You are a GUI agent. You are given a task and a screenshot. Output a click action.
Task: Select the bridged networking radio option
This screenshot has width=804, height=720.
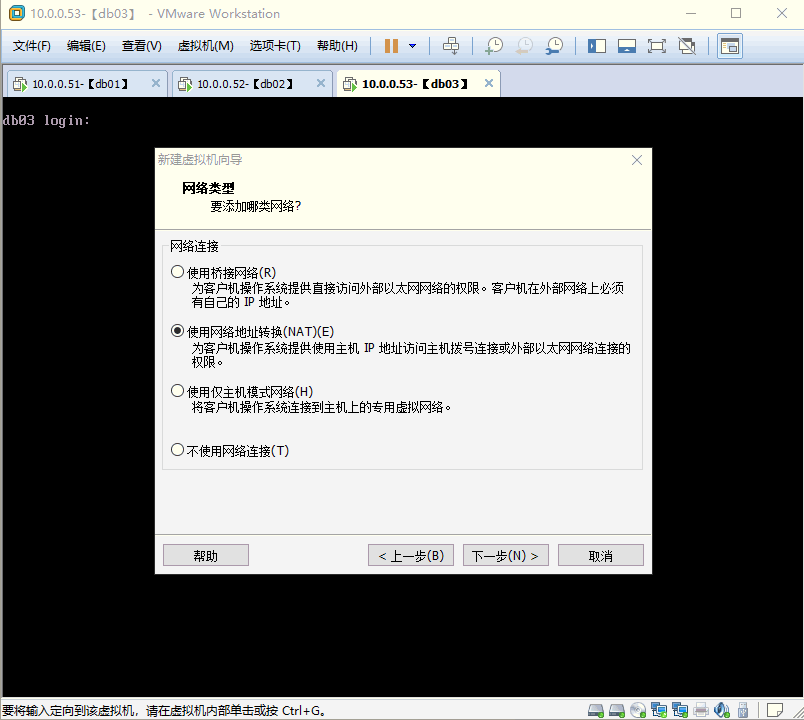177,271
